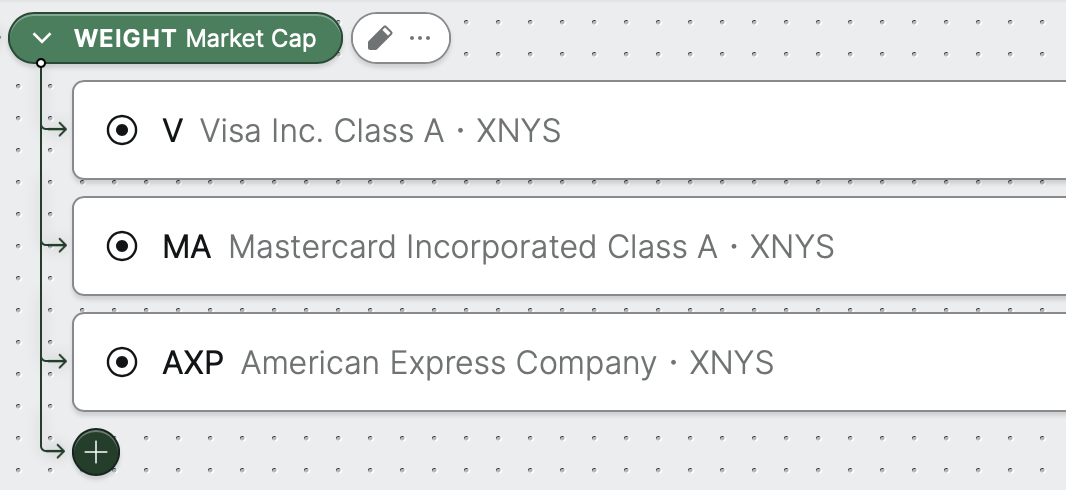
Task: Click the pencil edit icon
Action: coord(379,38)
